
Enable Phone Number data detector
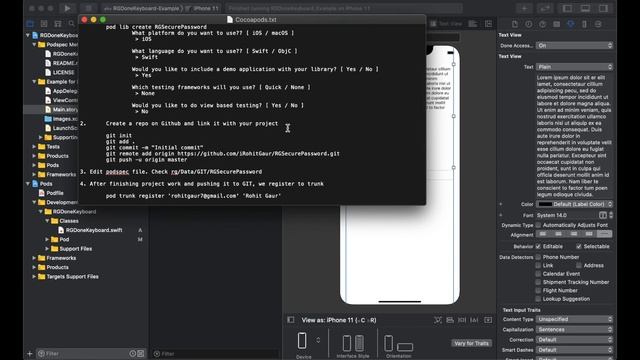coord(538,257)
